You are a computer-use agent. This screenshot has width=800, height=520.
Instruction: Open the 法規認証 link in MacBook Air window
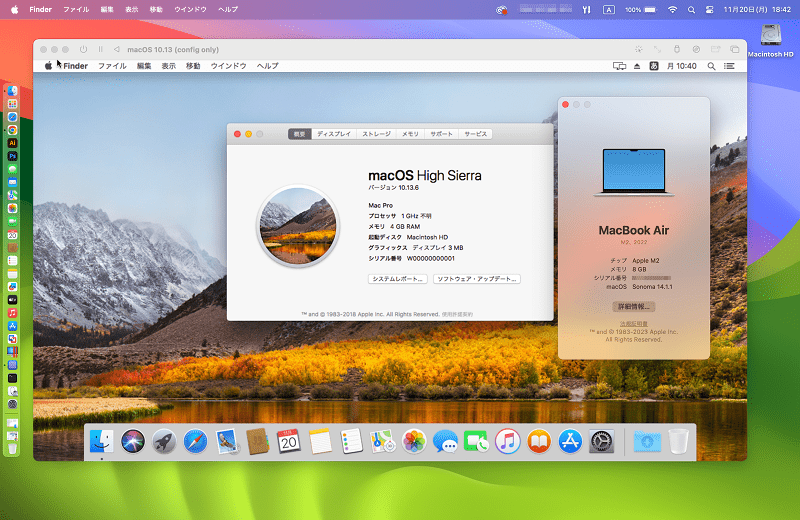point(634,324)
